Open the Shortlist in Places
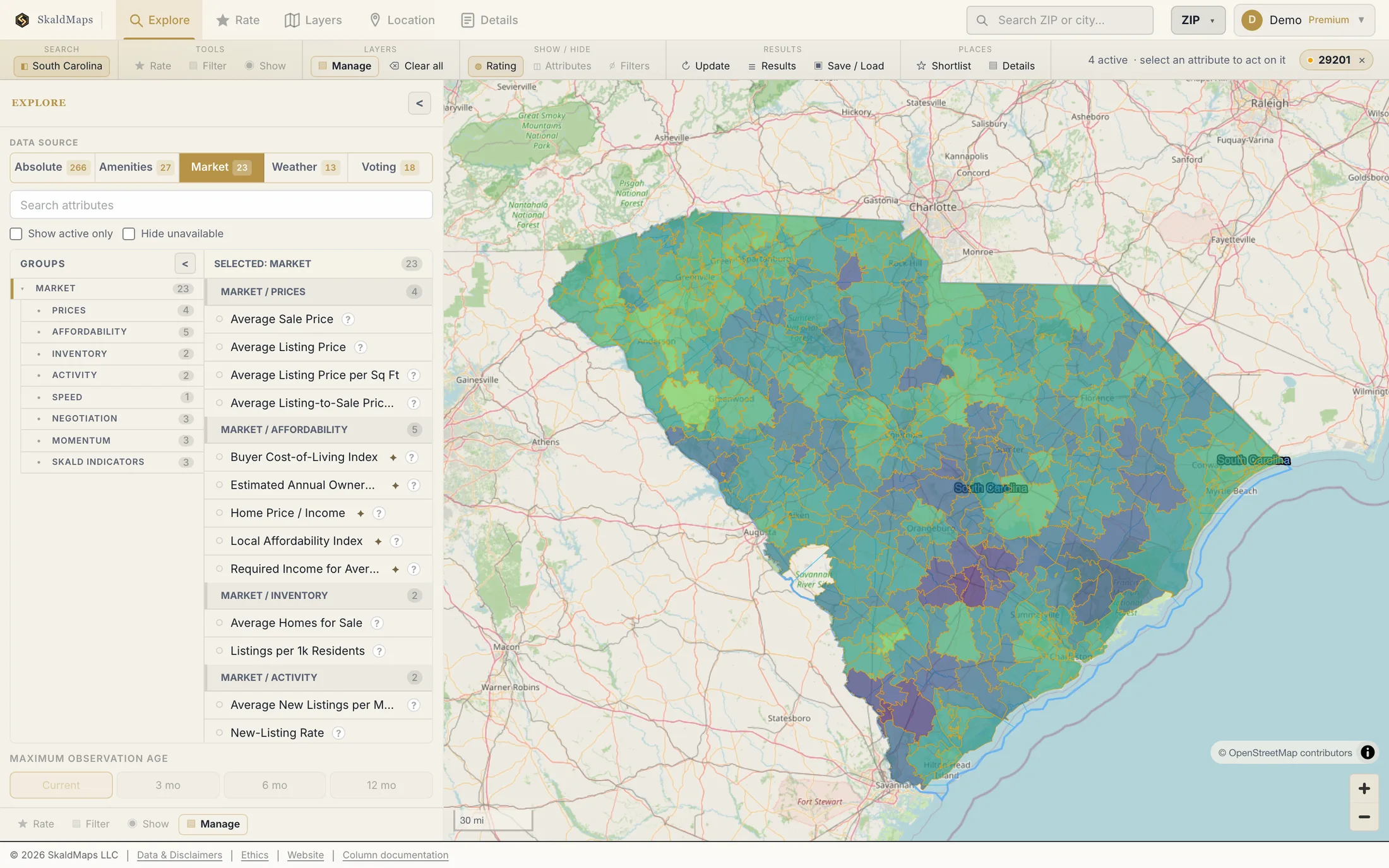The width and height of the screenshot is (1389, 868). pyautogui.click(x=943, y=66)
